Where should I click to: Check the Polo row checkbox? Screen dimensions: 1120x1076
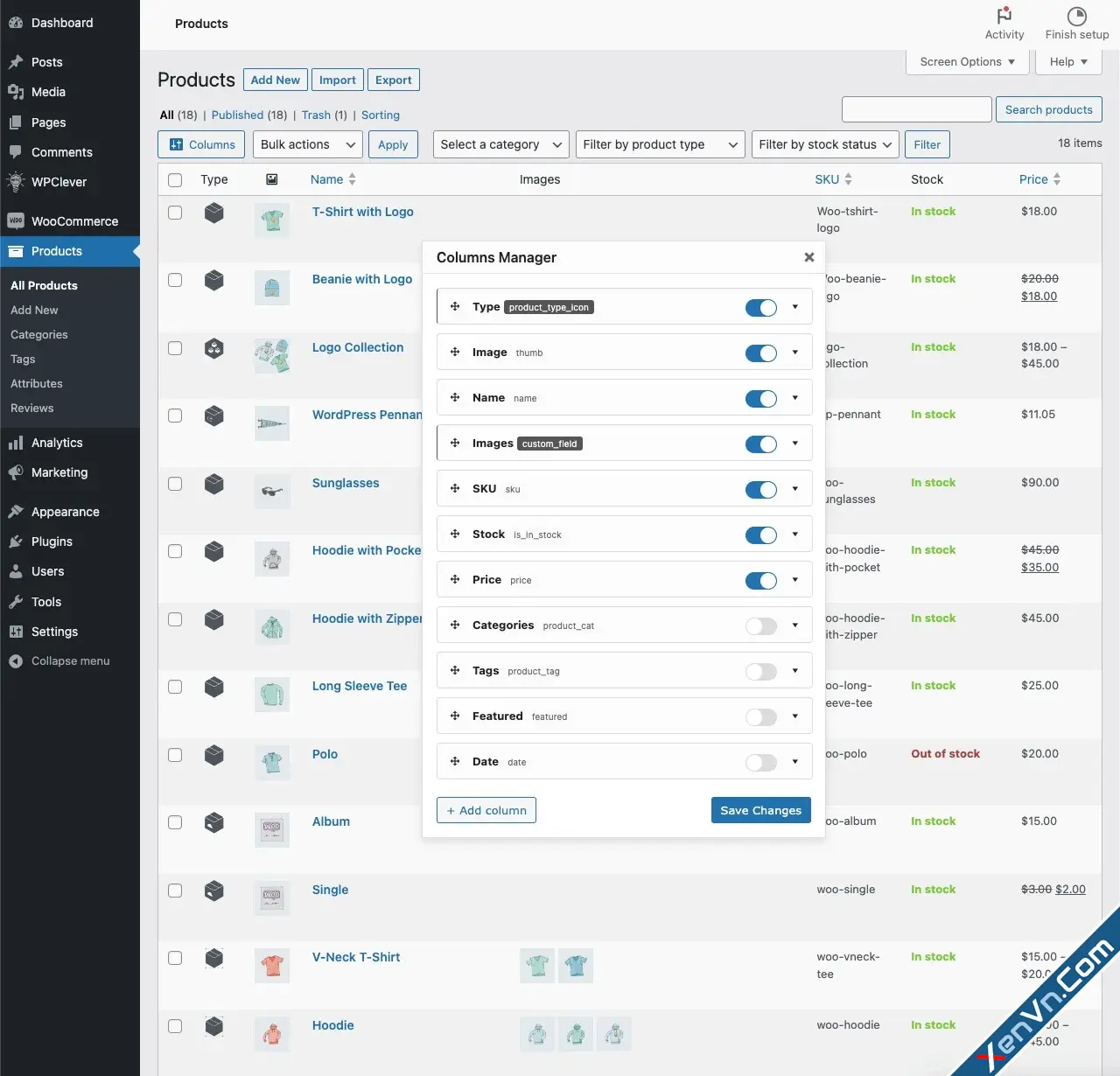click(x=175, y=755)
